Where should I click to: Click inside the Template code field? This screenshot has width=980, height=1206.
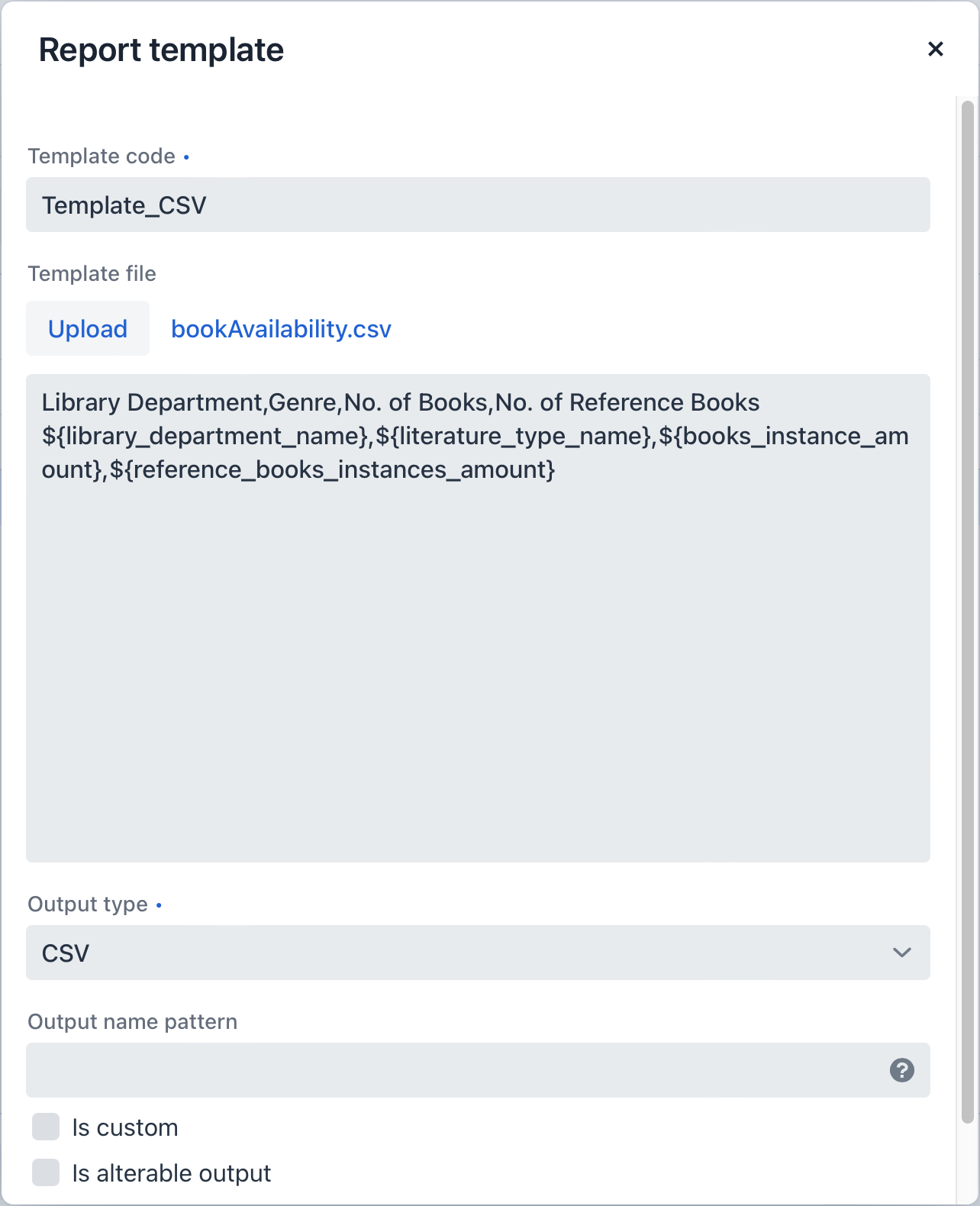[x=479, y=205]
